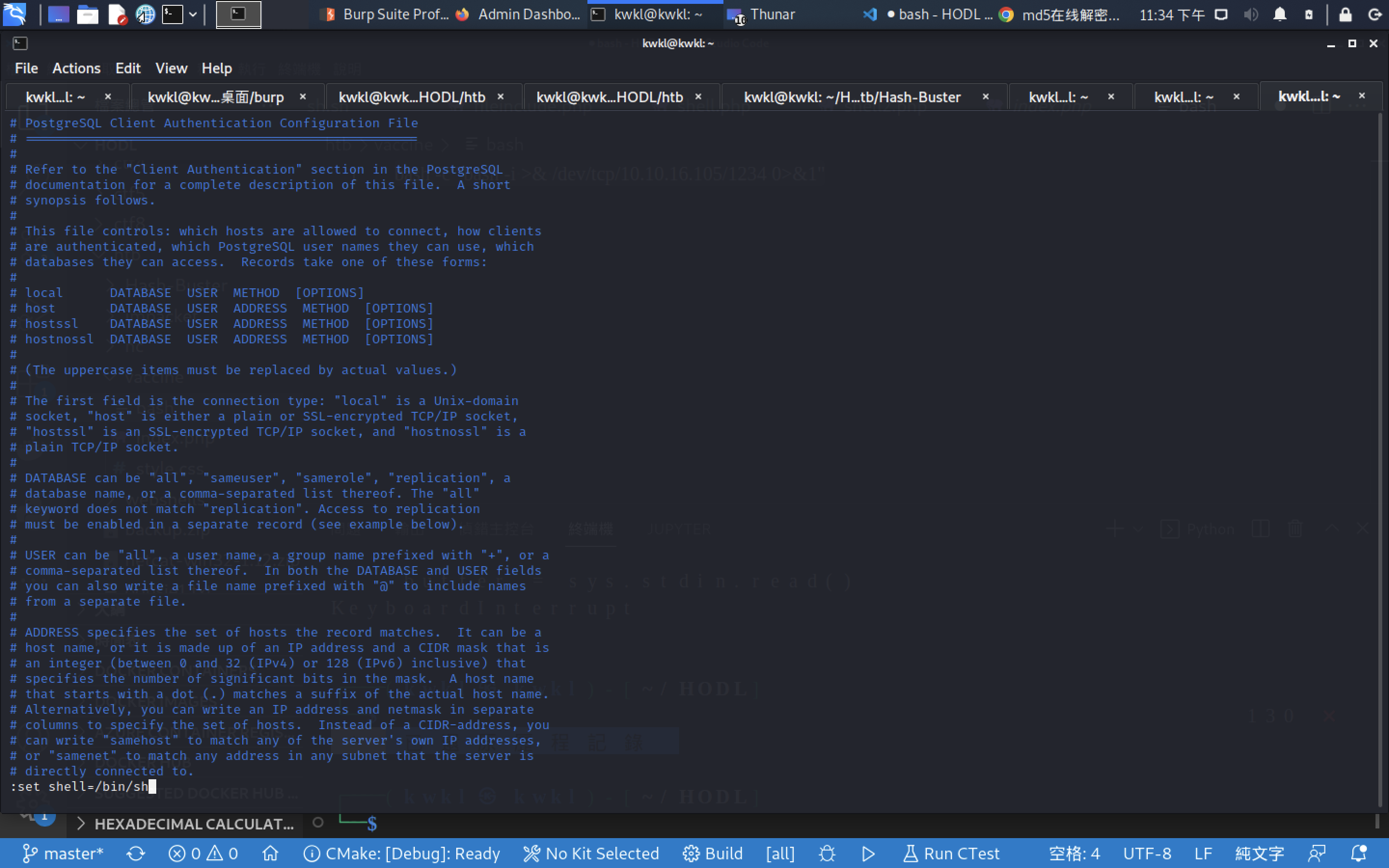The height and width of the screenshot is (868, 1389).
Task: Click the log out icon
Action: tap(1375, 14)
